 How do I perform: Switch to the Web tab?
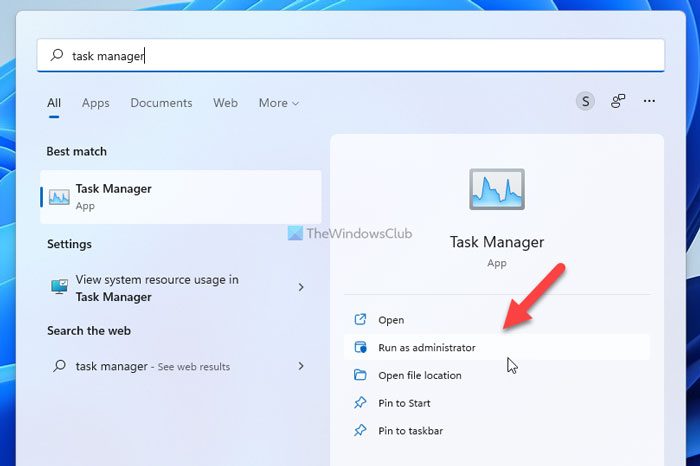tap(225, 103)
